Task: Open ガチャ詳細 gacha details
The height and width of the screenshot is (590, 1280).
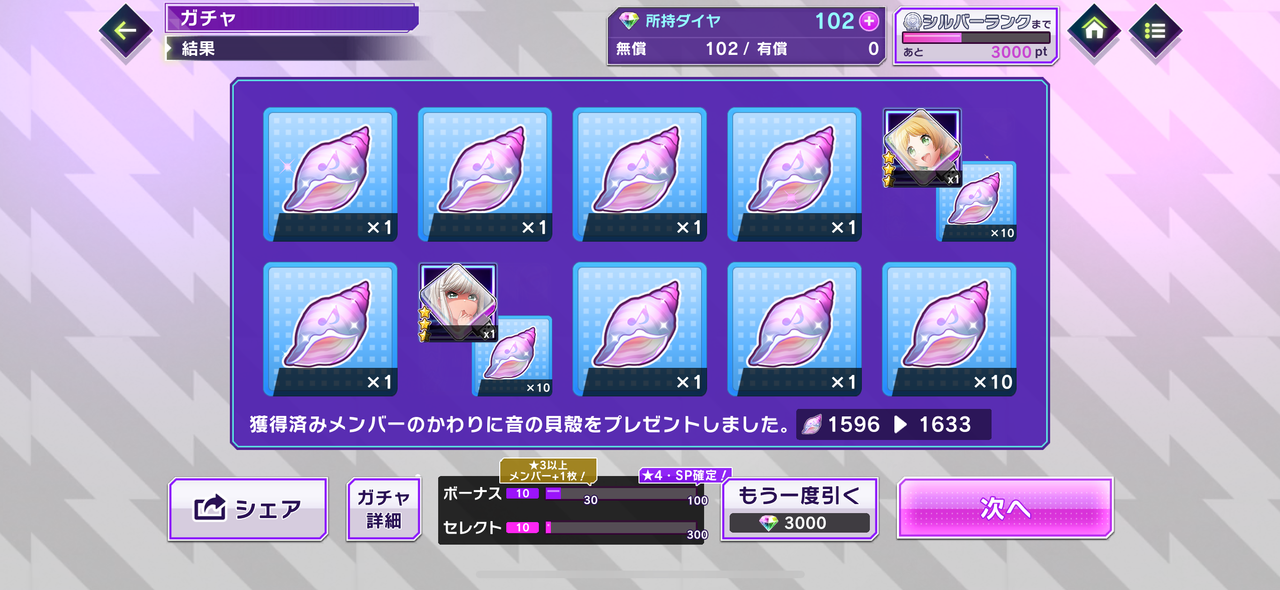Action: 383,509
